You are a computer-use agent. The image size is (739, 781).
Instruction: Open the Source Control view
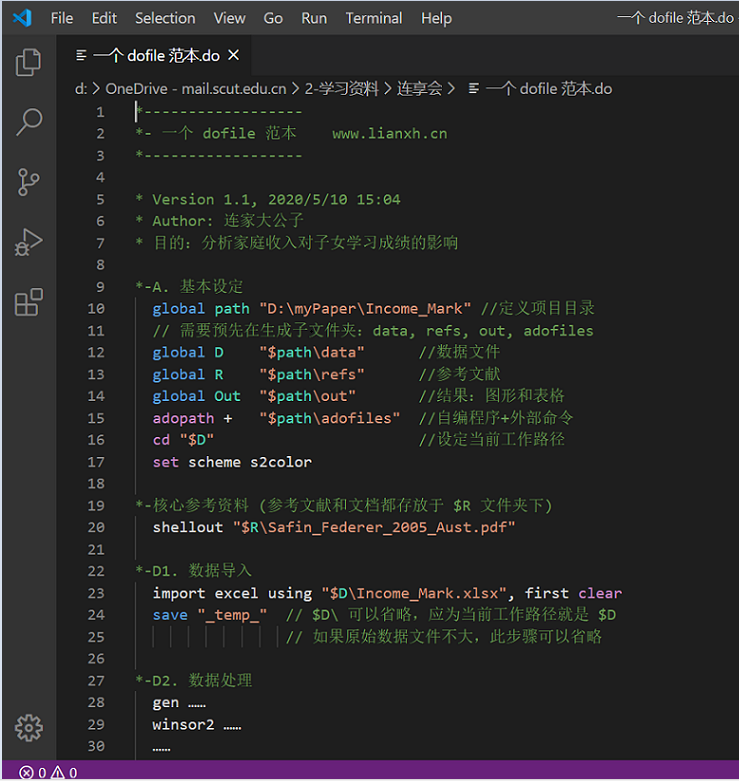pos(28,182)
